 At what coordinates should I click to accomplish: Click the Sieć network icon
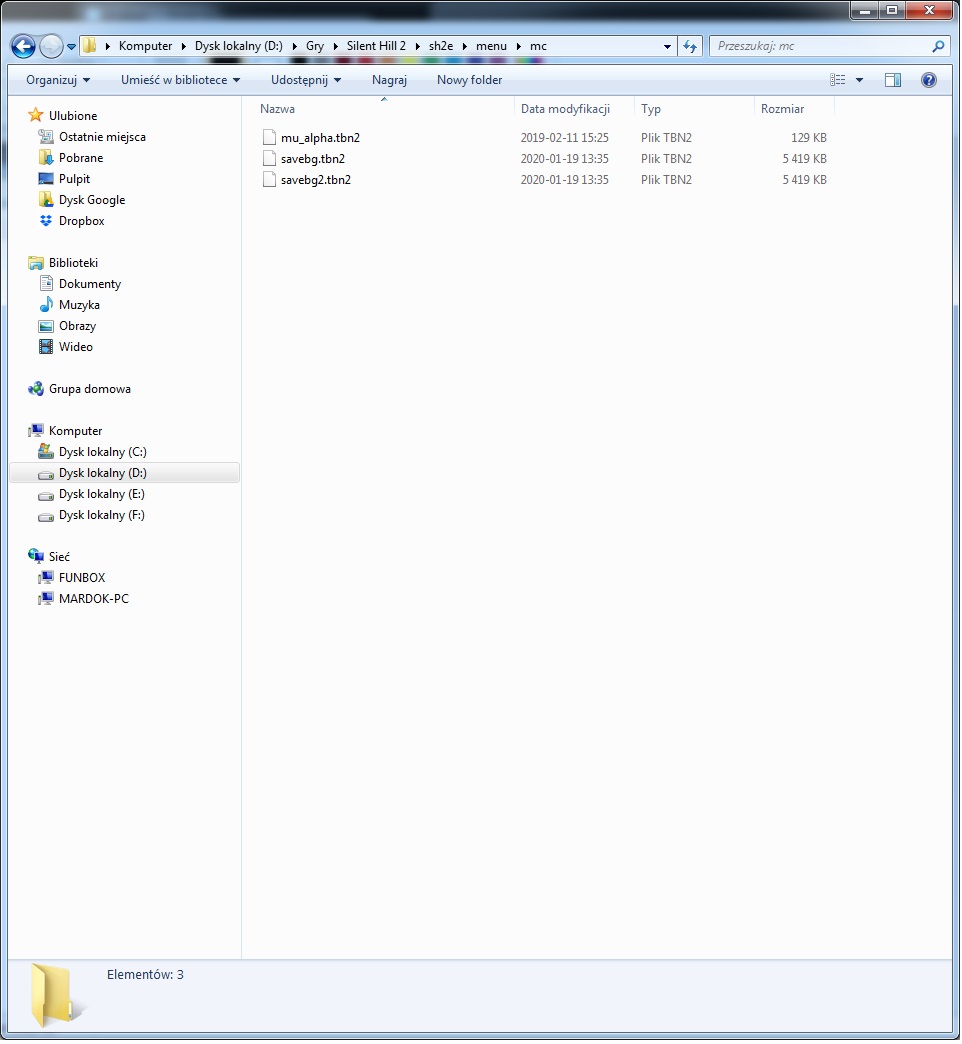35,557
